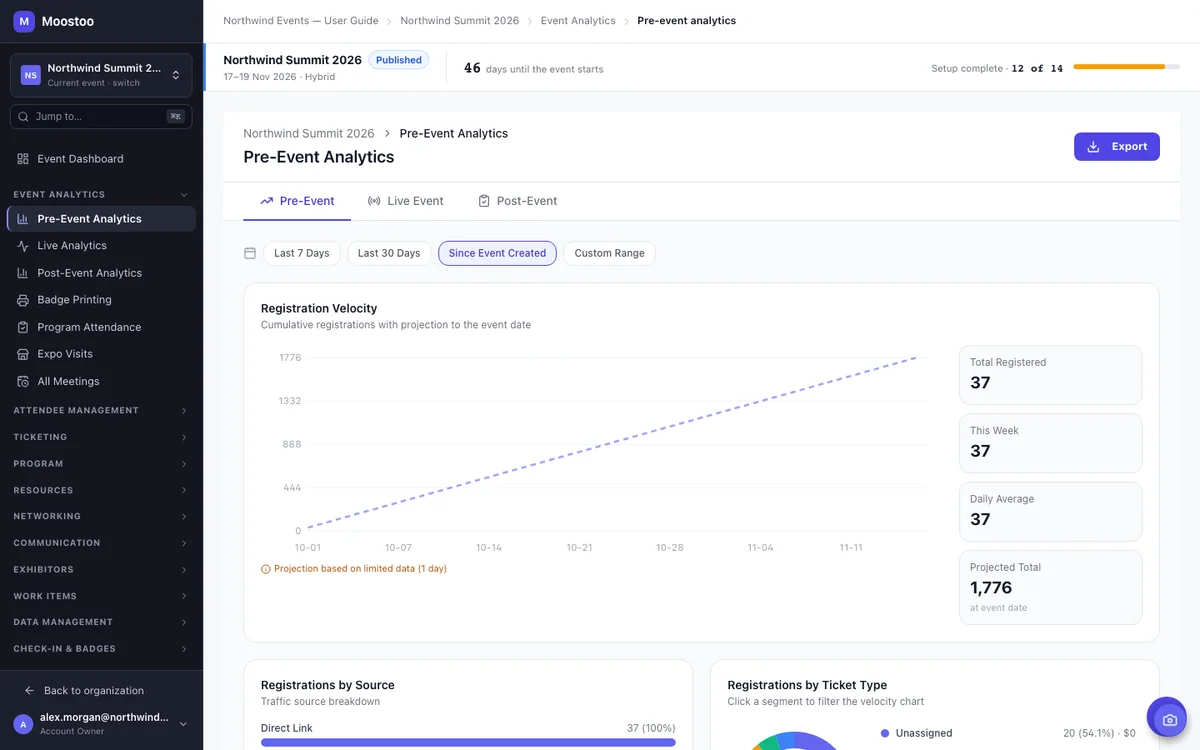The image size is (1200, 750).
Task: Click the Program Attendance clipboard icon
Action: 23,327
